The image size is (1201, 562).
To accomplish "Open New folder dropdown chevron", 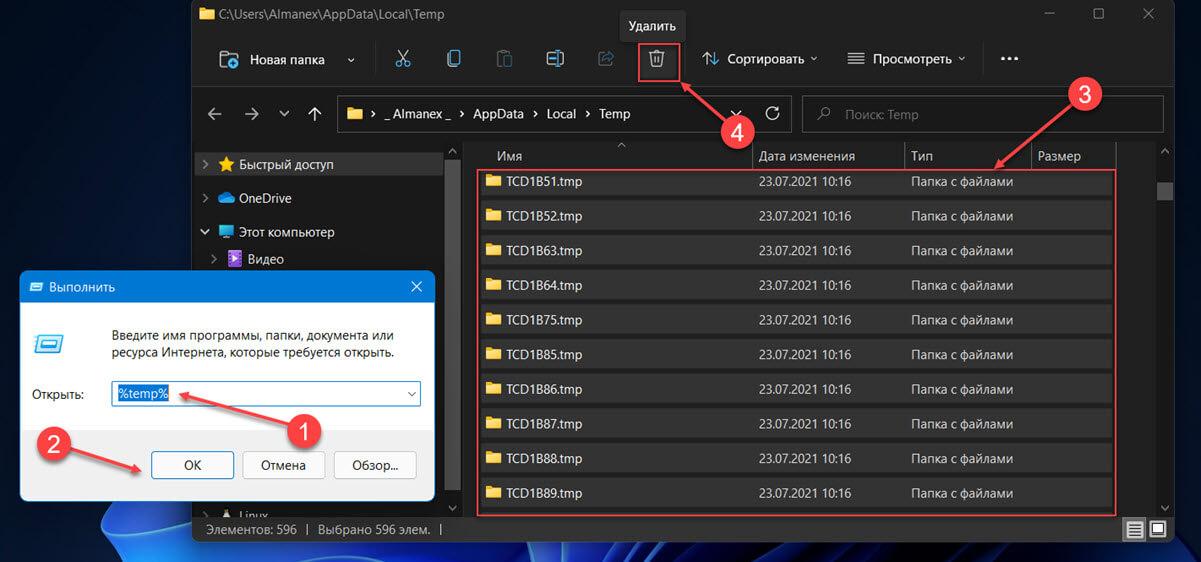I will tap(351, 59).
